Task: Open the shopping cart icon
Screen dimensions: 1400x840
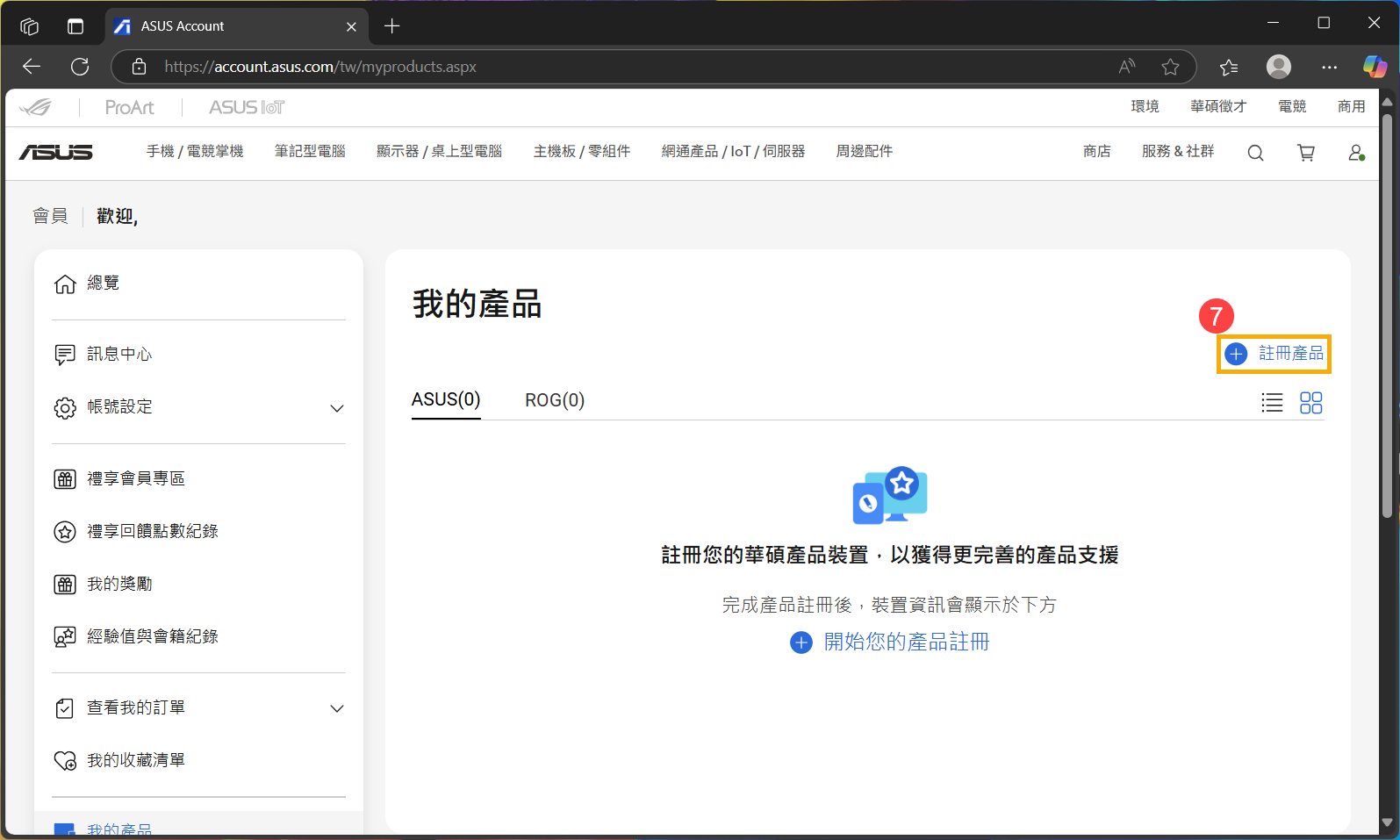Action: pyautogui.click(x=1306, y=153)
